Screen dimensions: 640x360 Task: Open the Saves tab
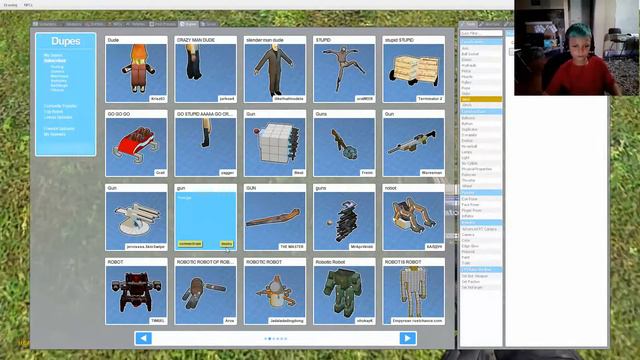(209, 24)
